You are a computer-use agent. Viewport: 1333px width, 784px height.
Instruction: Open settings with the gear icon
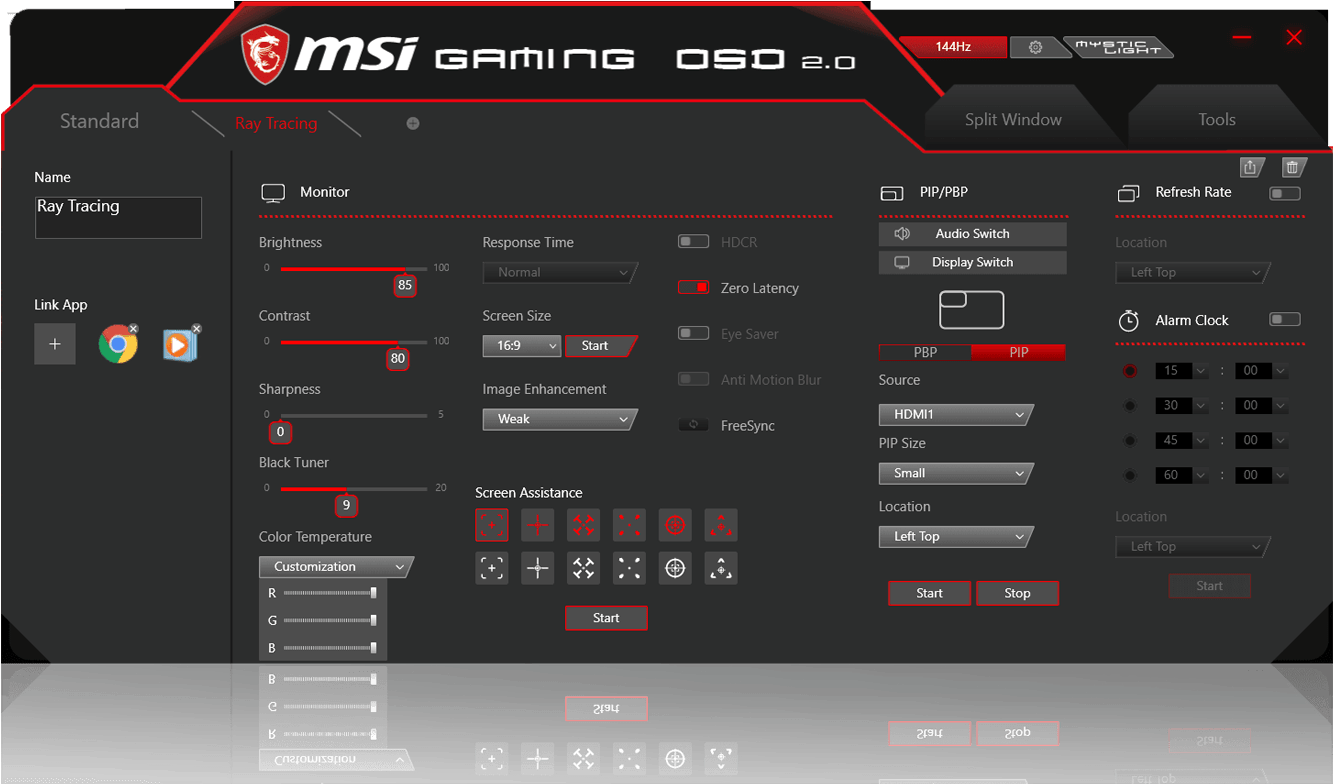tap(1035, 47)
